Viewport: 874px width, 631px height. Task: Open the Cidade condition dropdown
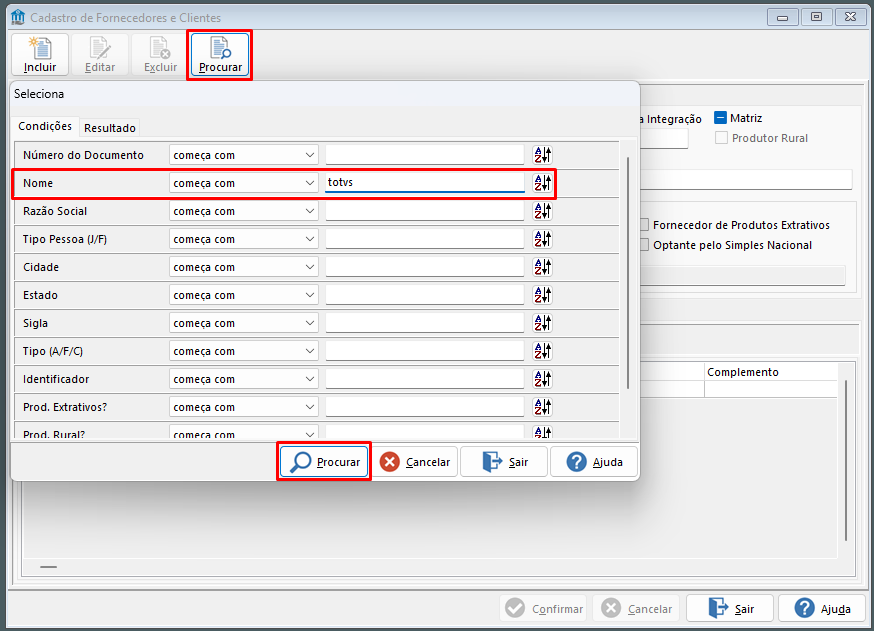coord(244,267)
